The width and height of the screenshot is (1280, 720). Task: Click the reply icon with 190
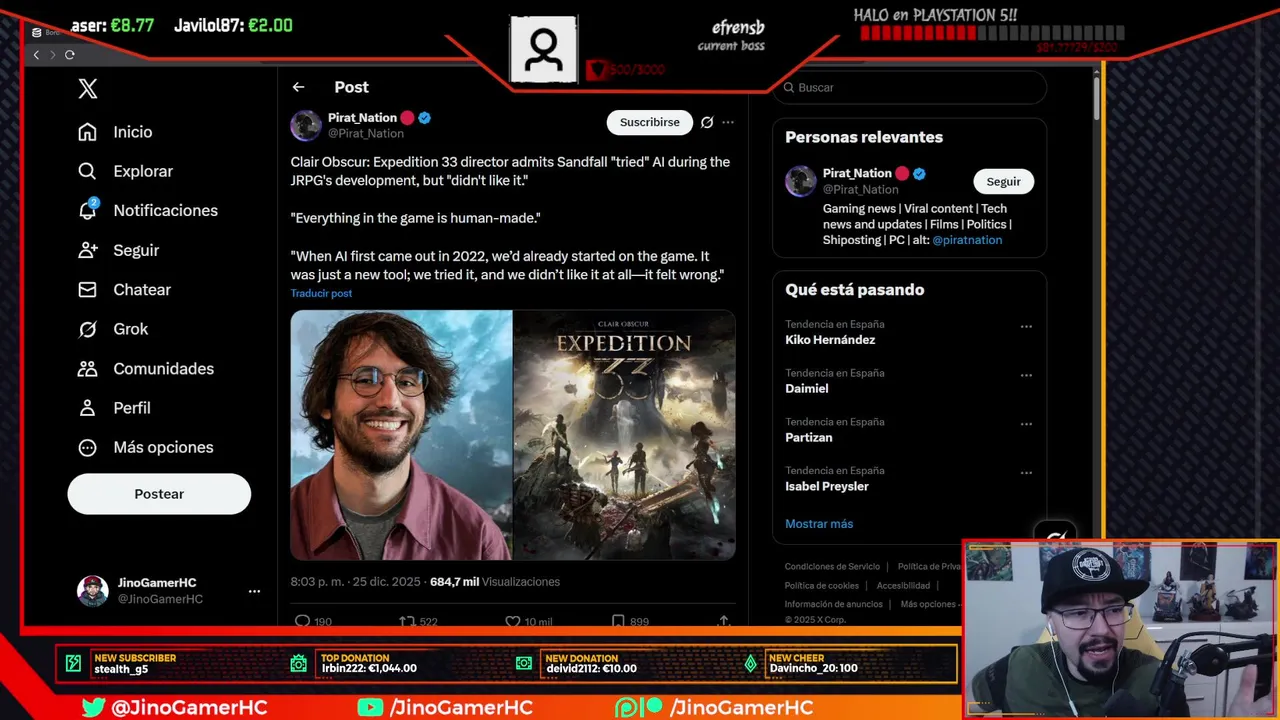302,621
